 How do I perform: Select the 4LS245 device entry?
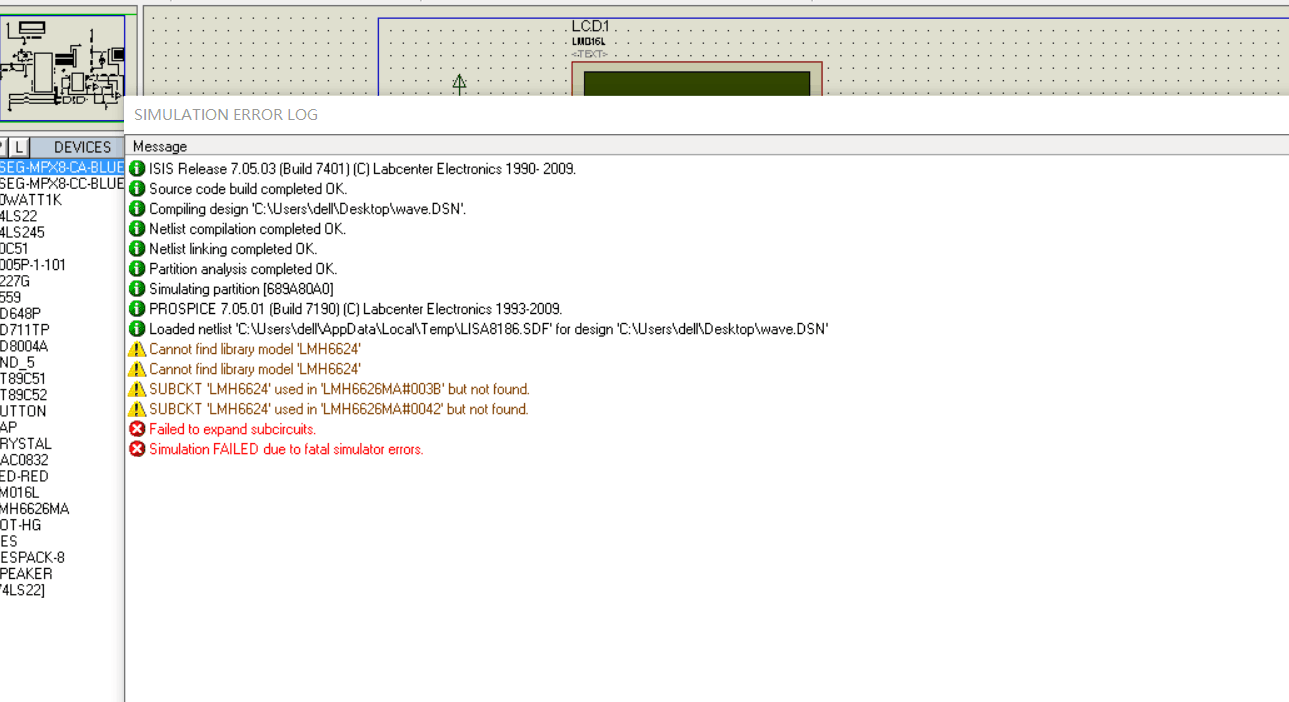point(22,233)
